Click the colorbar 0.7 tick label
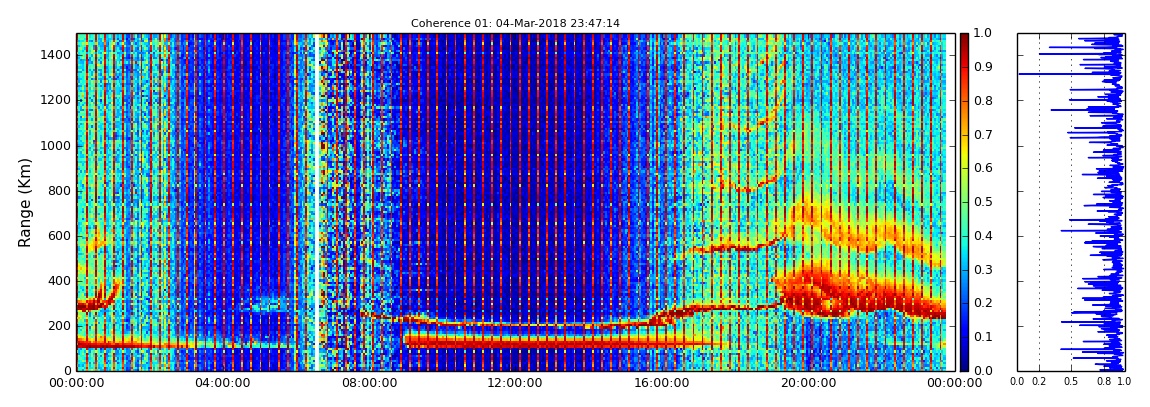This screenshot has width=1150, height=407. pos(983,135)
